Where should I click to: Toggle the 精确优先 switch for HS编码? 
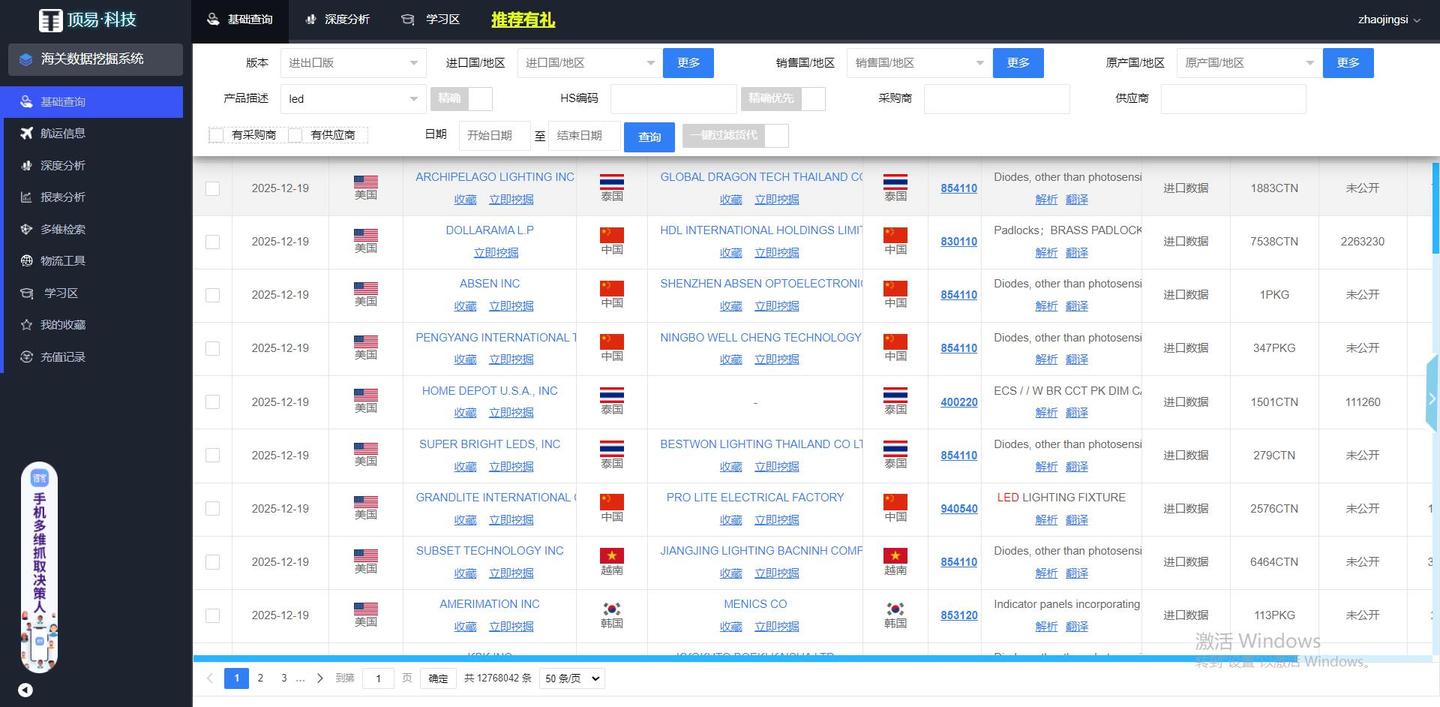tap(783, 99)
